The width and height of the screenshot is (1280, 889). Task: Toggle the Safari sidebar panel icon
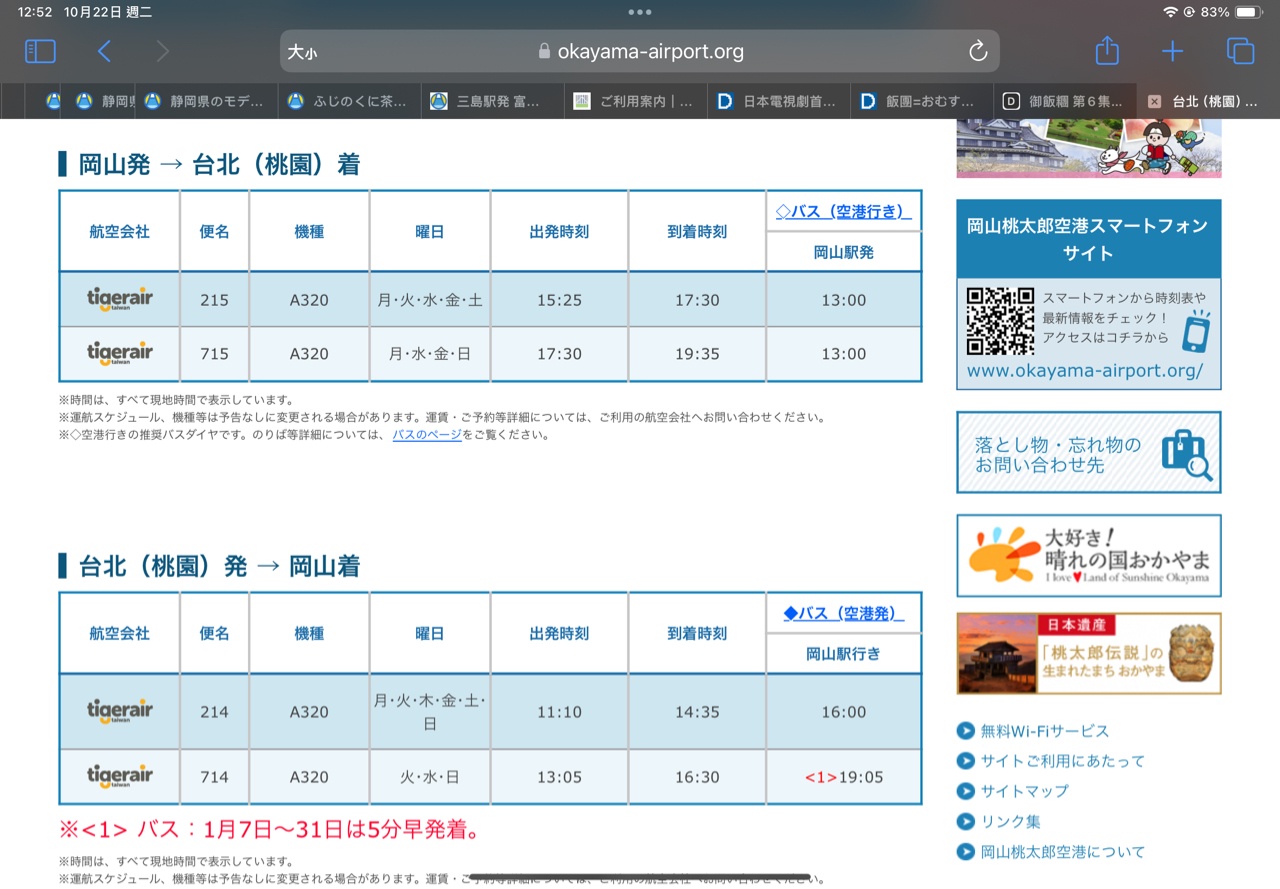pyautogui.click(x=40, y=52)
